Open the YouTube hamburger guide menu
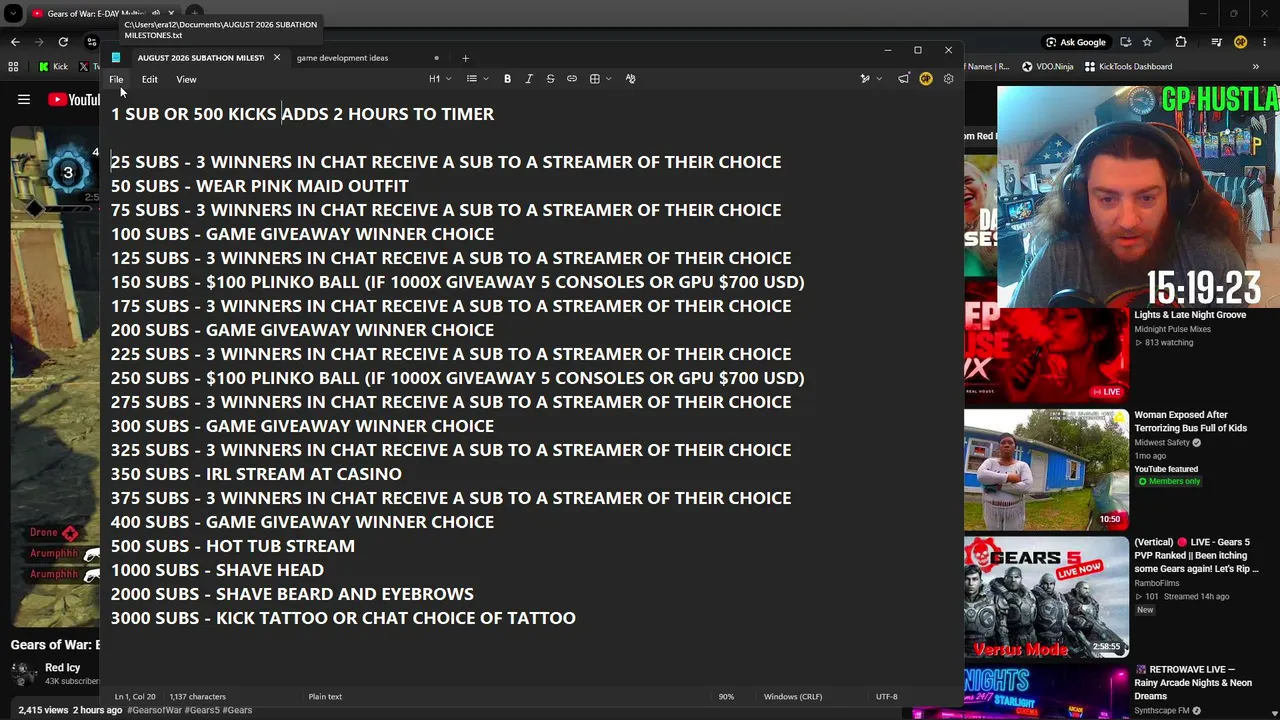Viewport: 1280px width, 720px height. [24, 99]
